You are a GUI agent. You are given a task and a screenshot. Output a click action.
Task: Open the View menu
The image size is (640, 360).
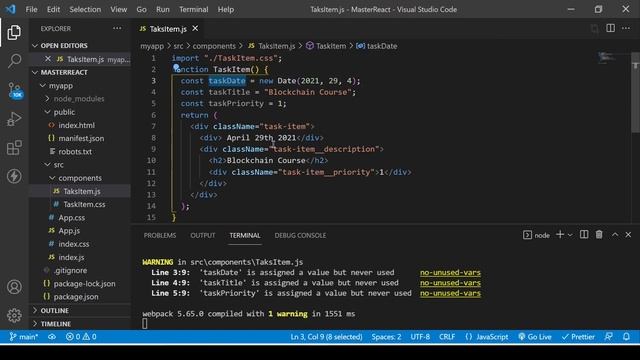point(118,9)
